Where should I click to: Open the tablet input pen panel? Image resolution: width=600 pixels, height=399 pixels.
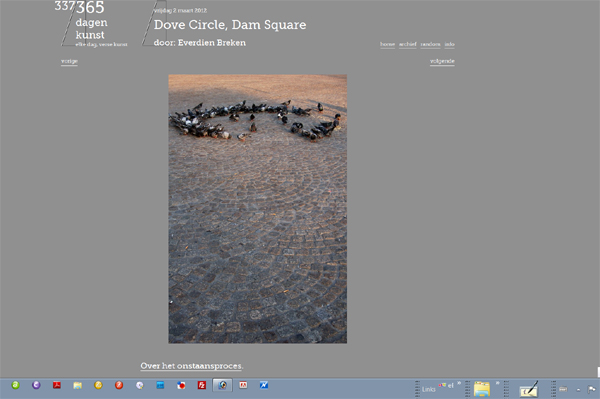point(529,389)
